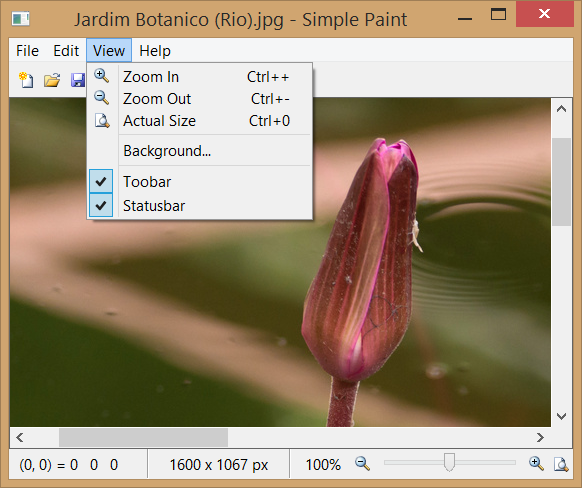Click the horizontal scrollbar right arrow
This screenshot has height=488, width=582.
pos(540,438)
